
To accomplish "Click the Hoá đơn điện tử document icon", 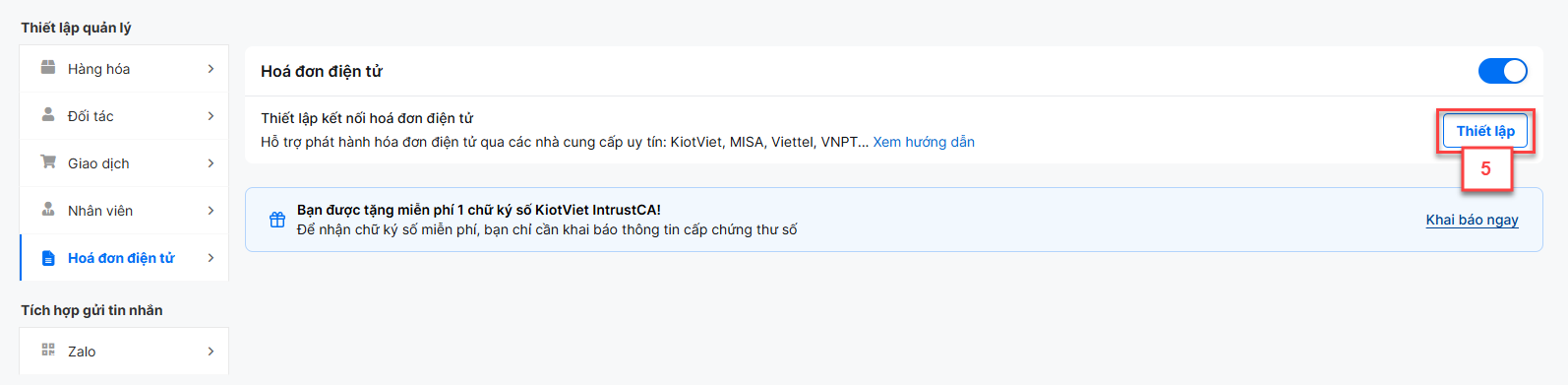I will [x=48, y=258].
